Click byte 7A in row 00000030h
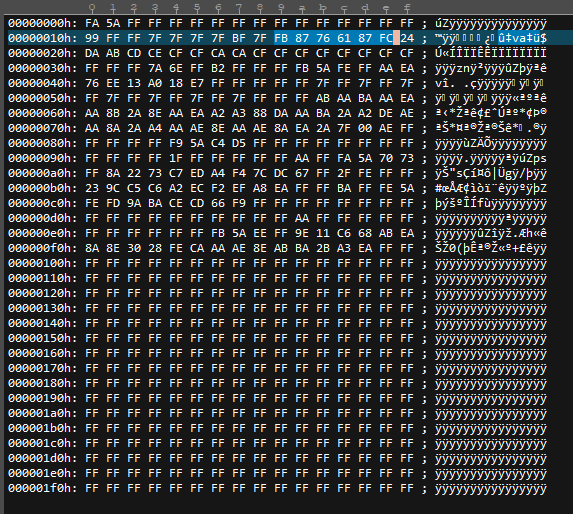 tap(155, 68)
